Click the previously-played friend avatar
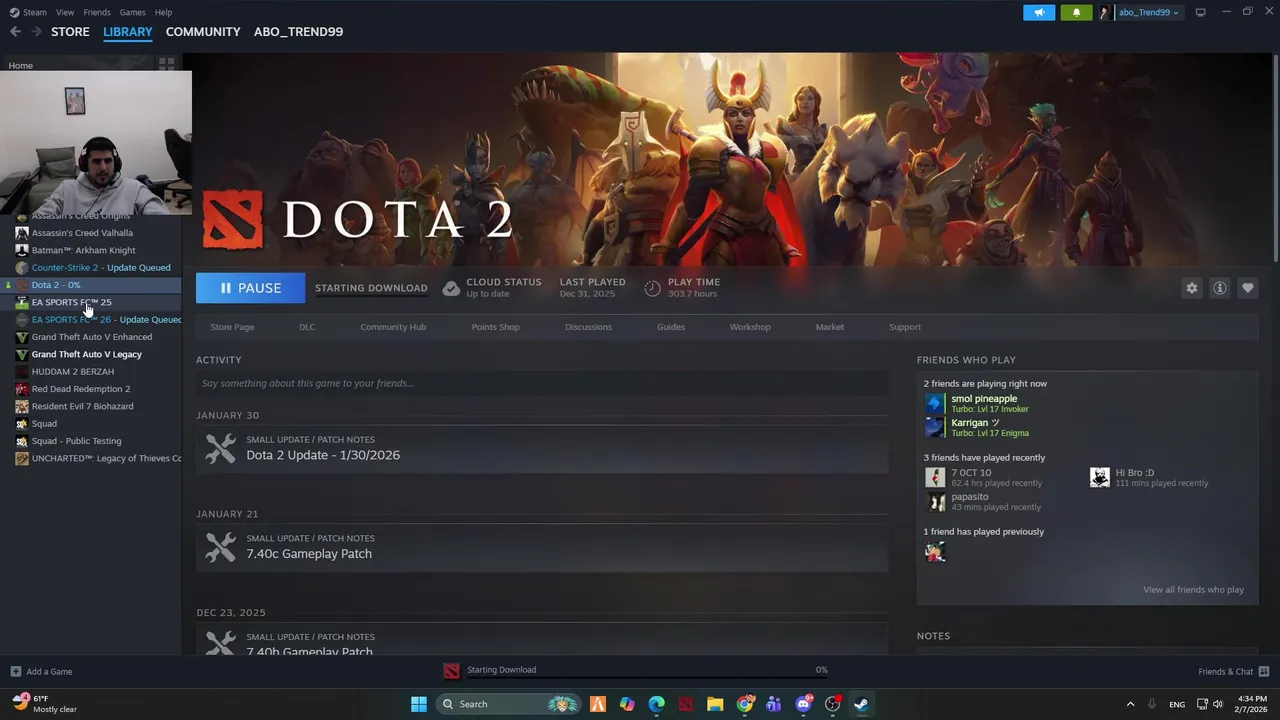 pos(935,551)
